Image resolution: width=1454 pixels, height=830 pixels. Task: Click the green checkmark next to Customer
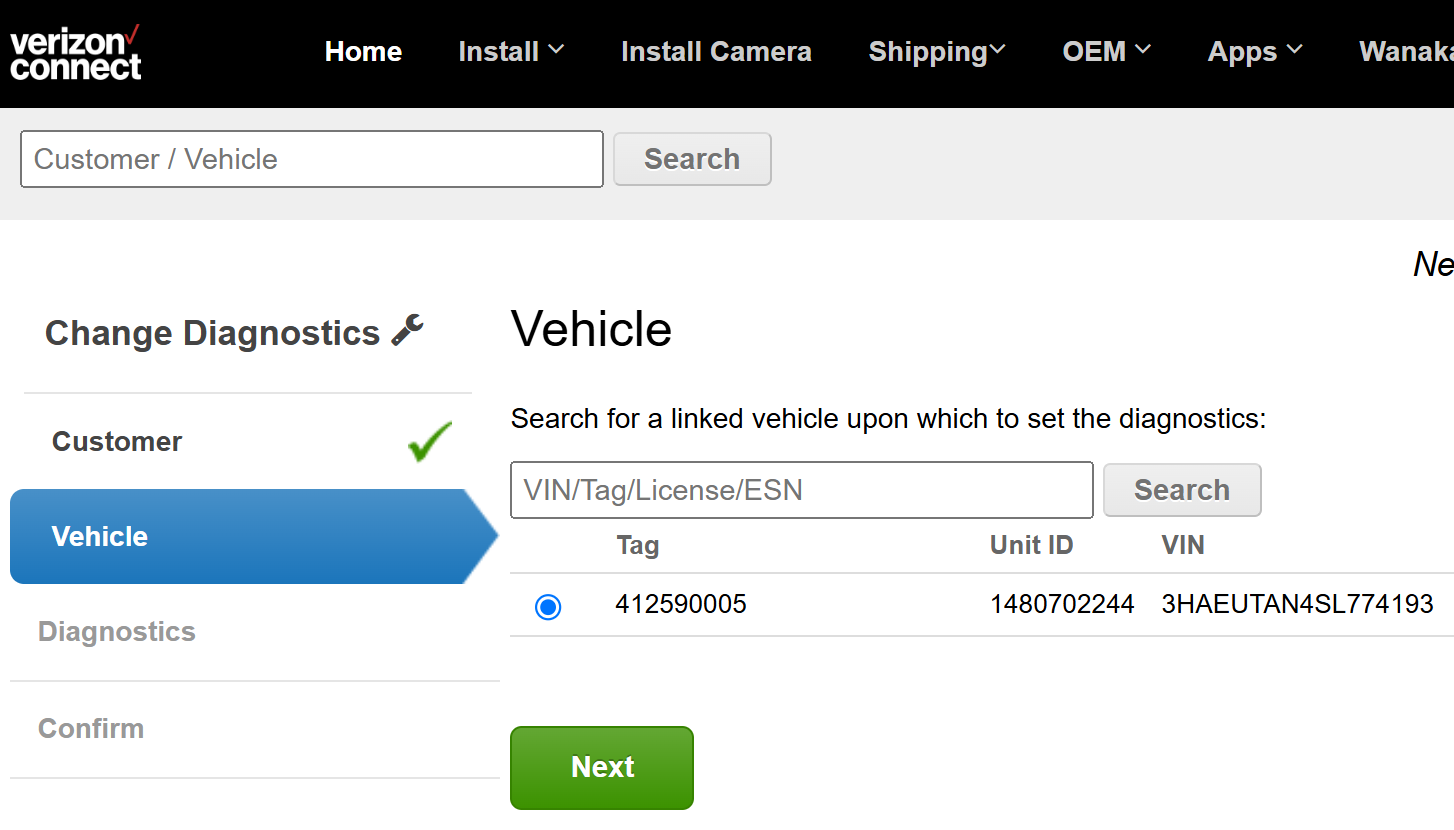click(x=429, y=441)
